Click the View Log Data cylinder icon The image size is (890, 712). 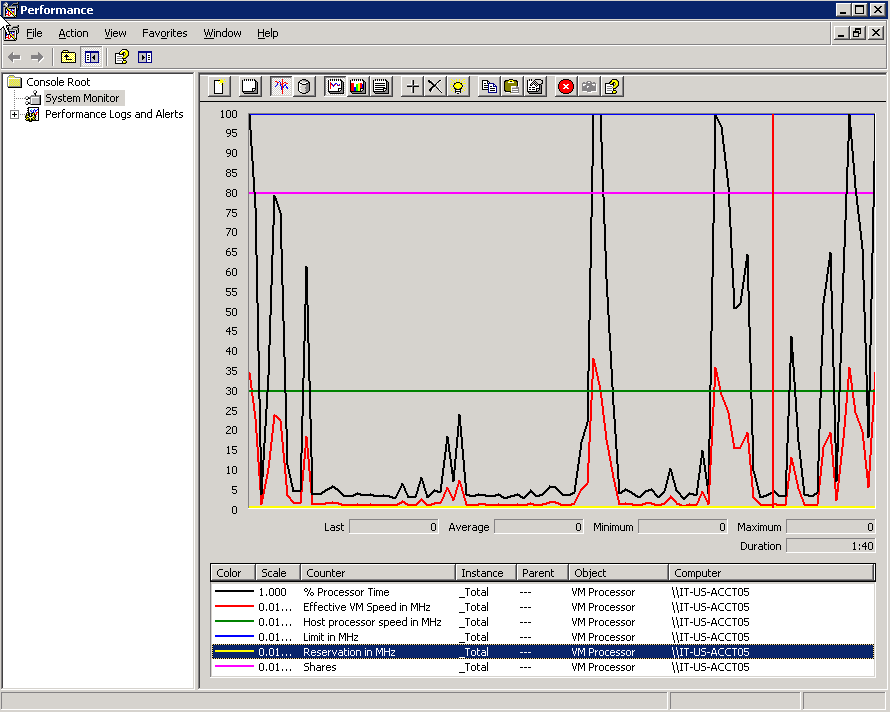pyautogui.click(x=304, y=87)
